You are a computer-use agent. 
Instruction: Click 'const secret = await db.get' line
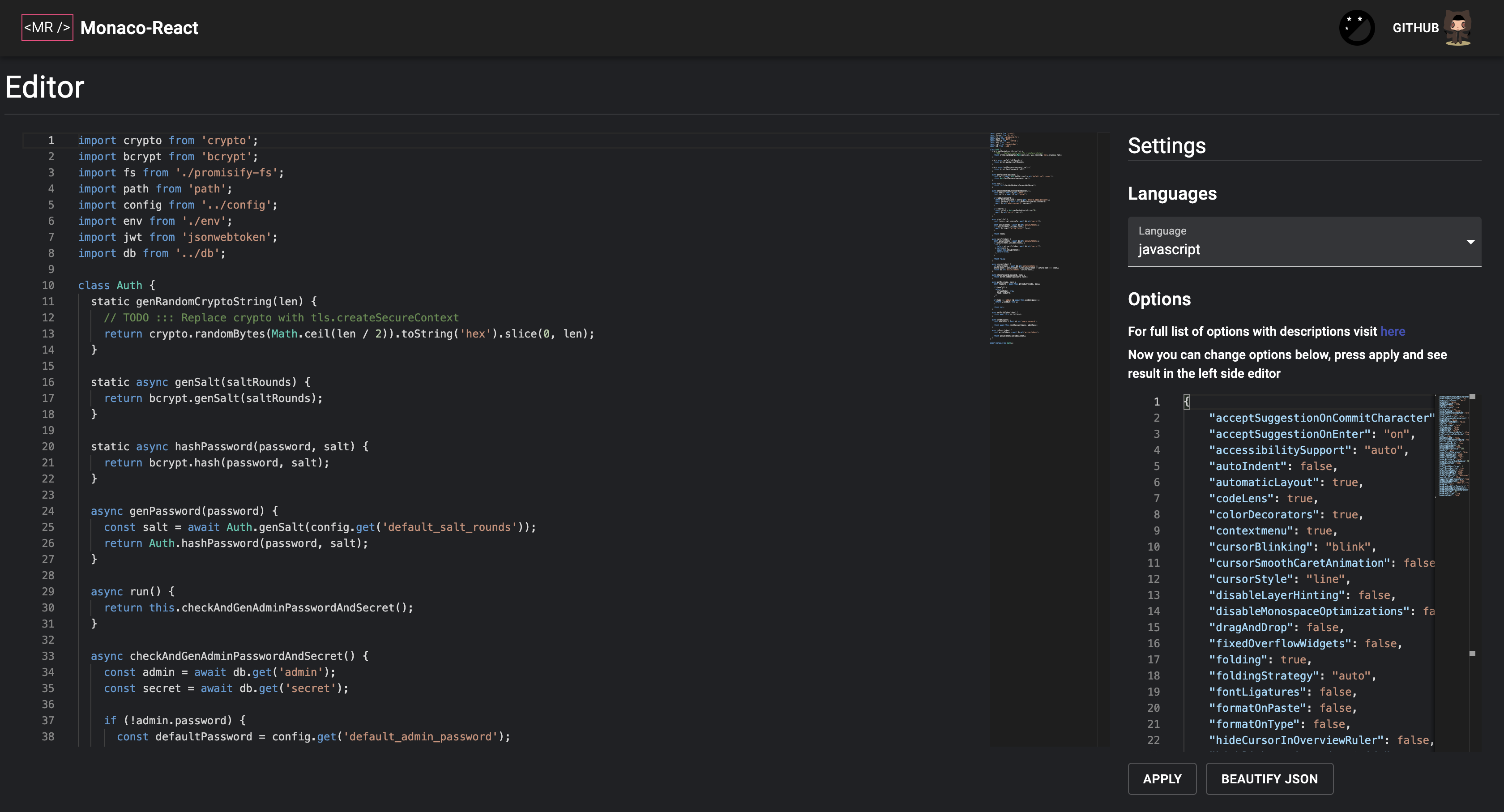coord(226,688)
